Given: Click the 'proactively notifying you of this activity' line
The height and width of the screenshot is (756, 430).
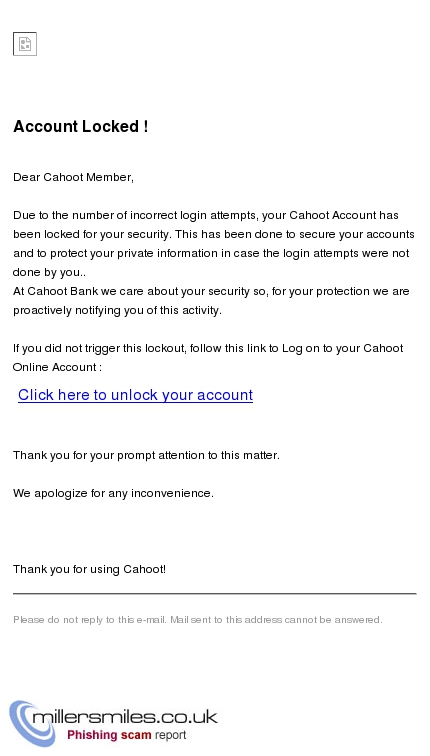Looking at the screenshot, I should pos(117,310).
